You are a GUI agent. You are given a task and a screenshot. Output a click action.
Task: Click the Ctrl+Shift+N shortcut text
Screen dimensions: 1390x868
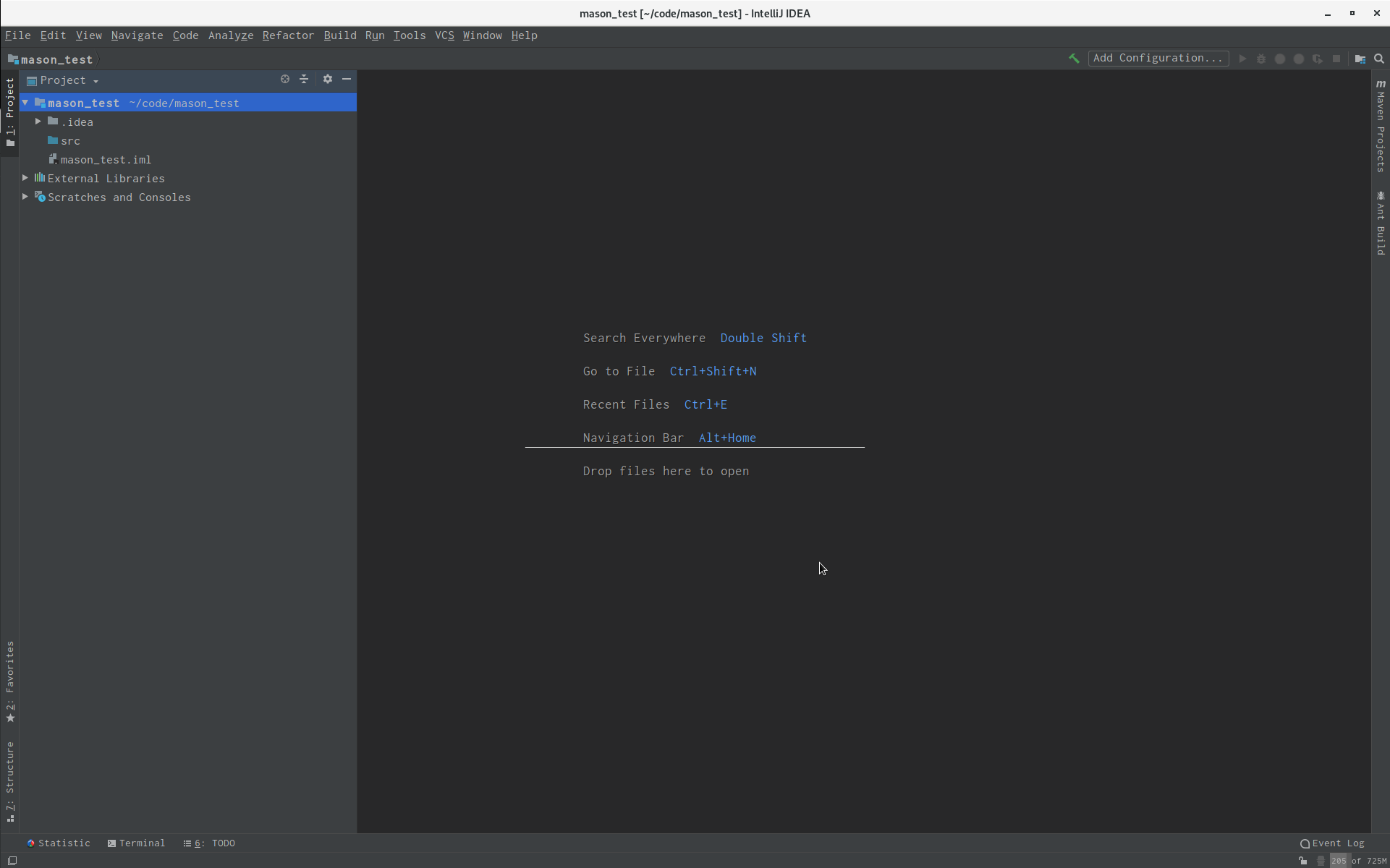pos(713,371)
